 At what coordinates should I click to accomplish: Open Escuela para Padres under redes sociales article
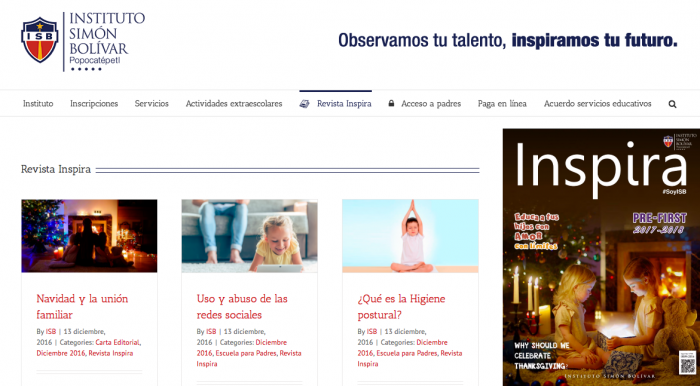246,353
